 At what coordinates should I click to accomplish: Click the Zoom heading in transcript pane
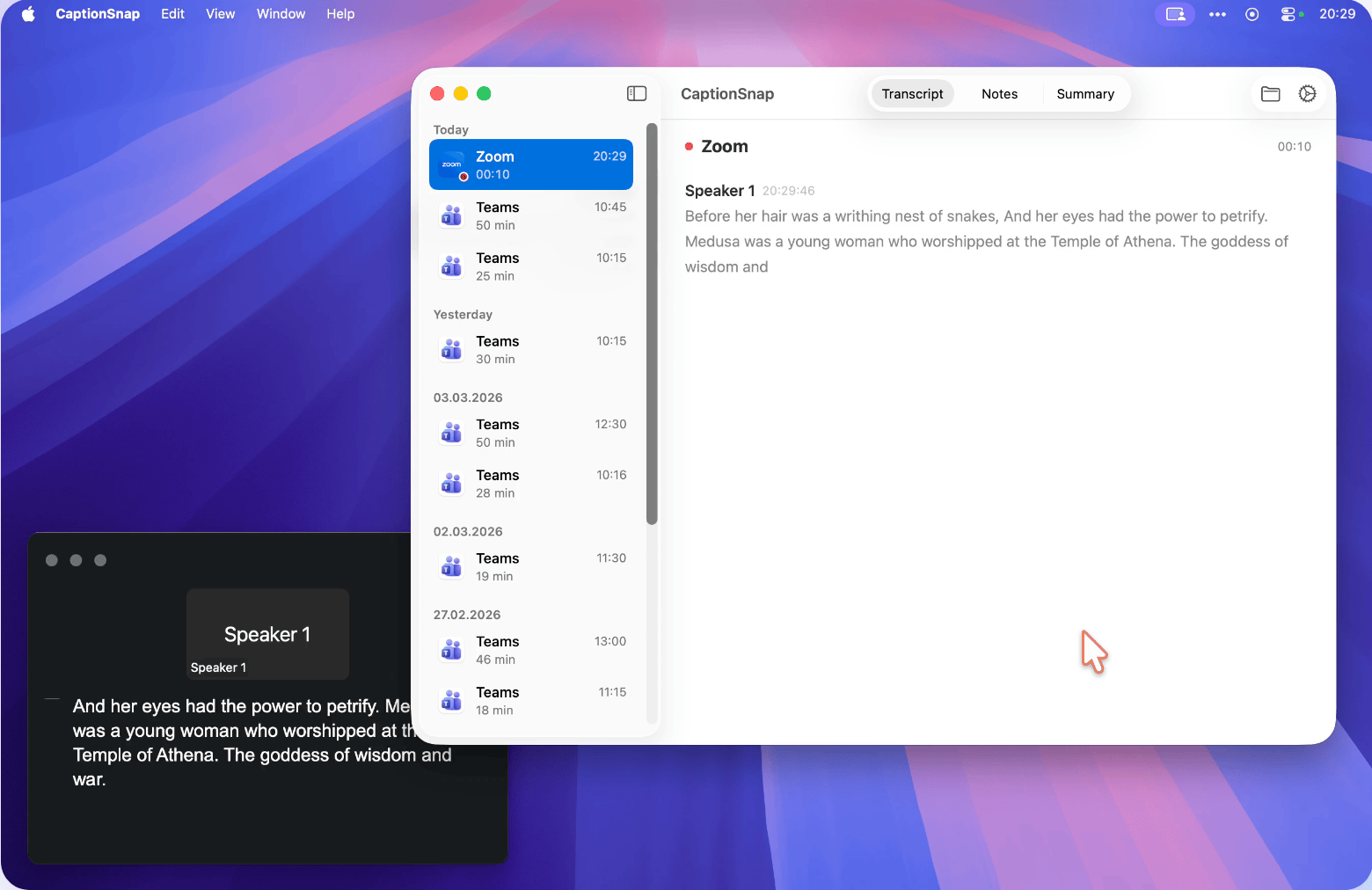pos(725,147)
